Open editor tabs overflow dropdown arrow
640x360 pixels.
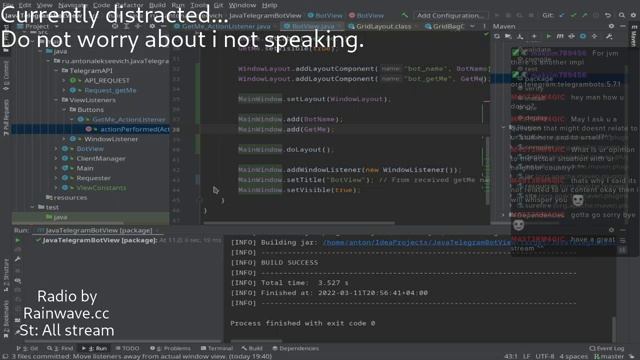[x=472, y=26]
